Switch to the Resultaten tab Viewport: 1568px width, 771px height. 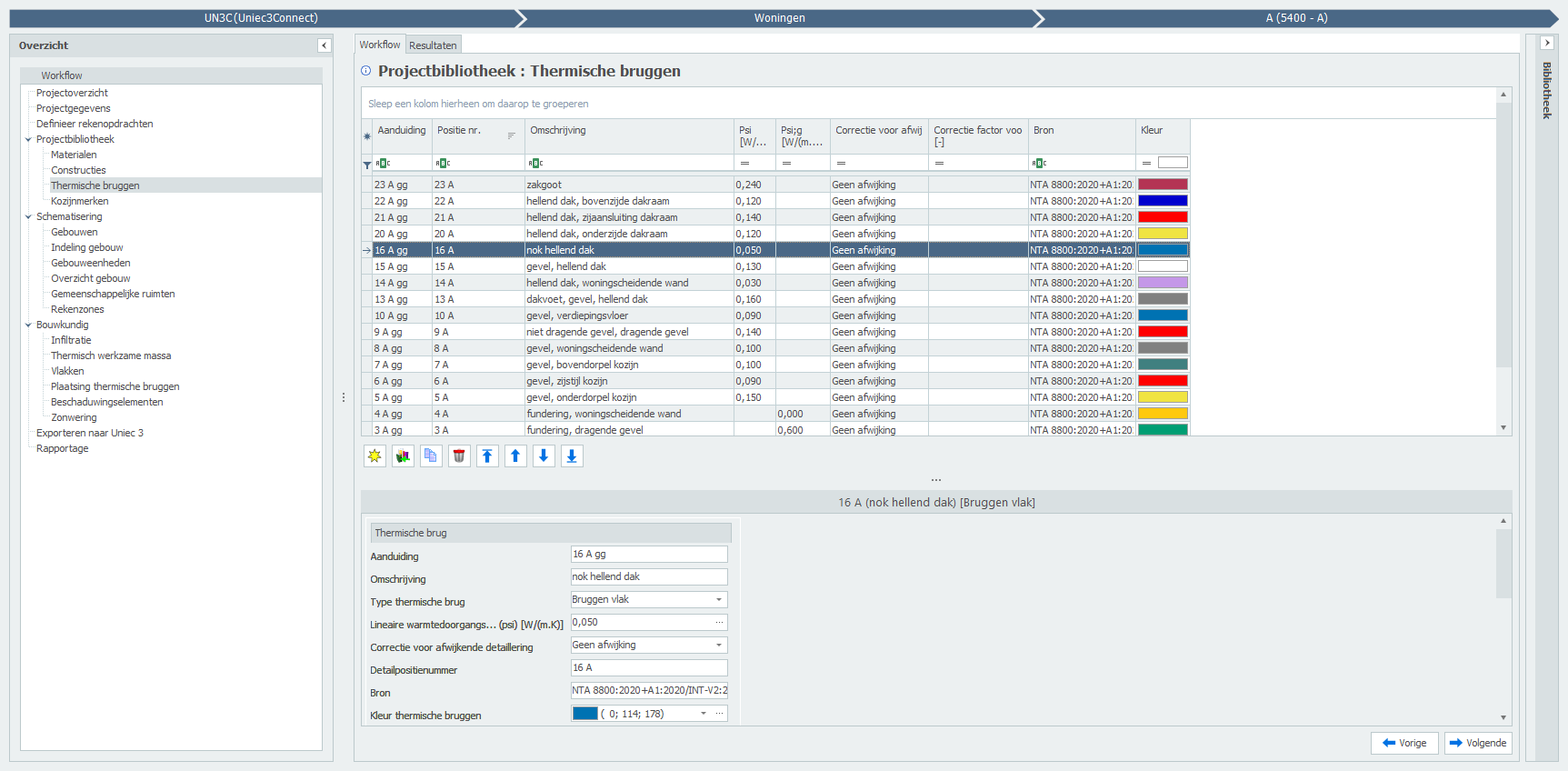[433, 45]
